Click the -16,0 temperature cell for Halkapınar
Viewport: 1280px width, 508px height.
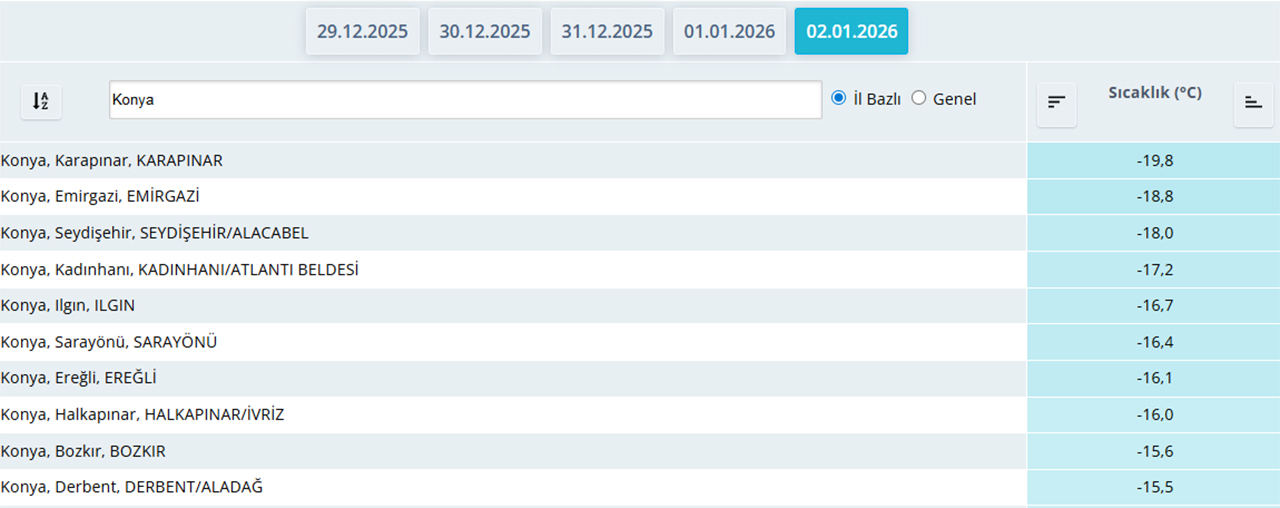pyautogui.click(x=1154, y=414)
